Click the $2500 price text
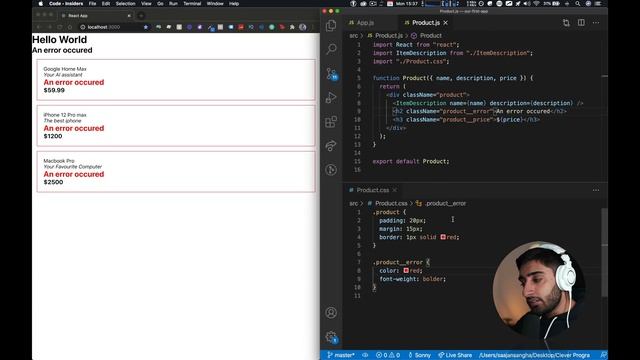Screen dimensions: 640x360 (53, 182)
